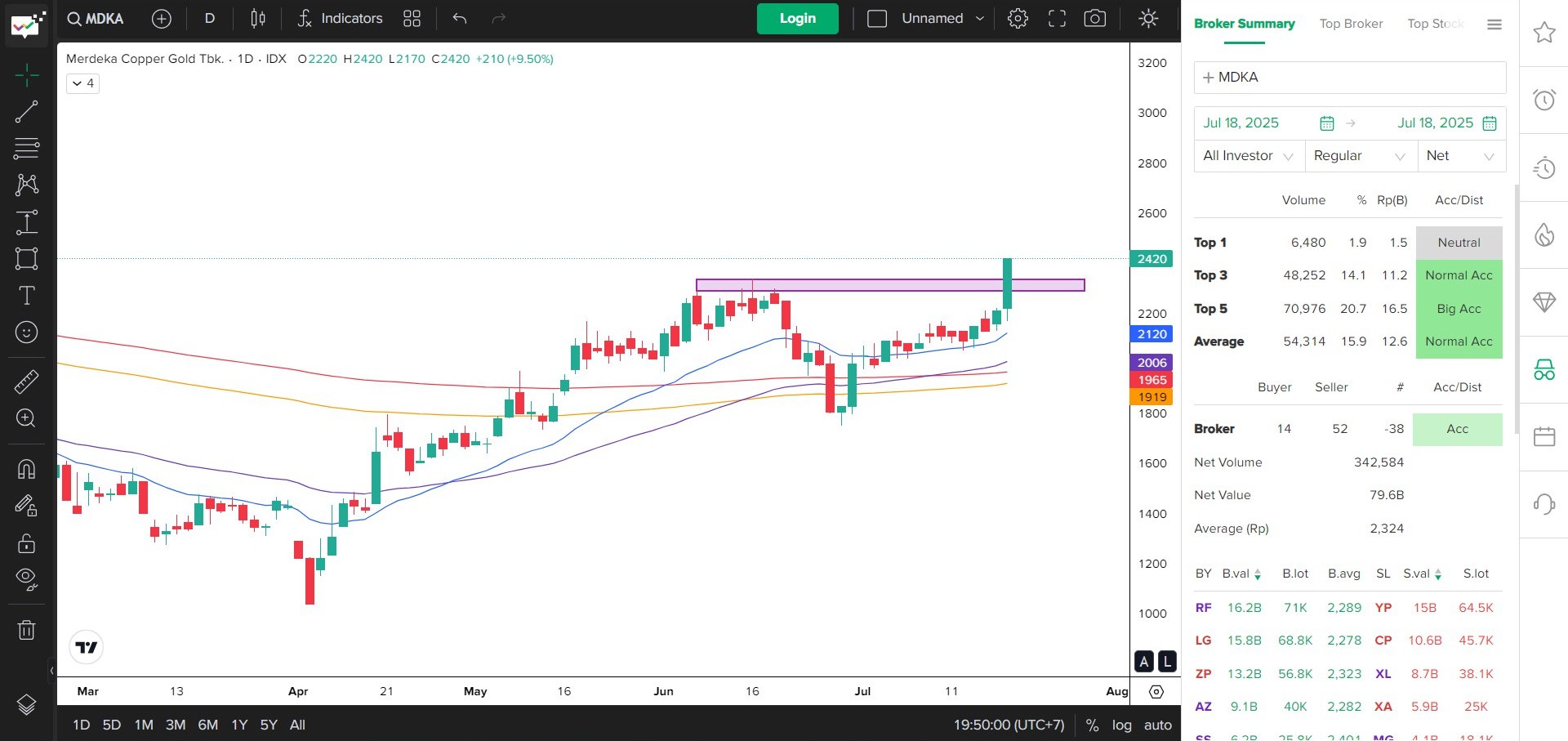Toggle stay in drawing mode
Viewport: 1568px width, 741px height.
coord(27,506)
